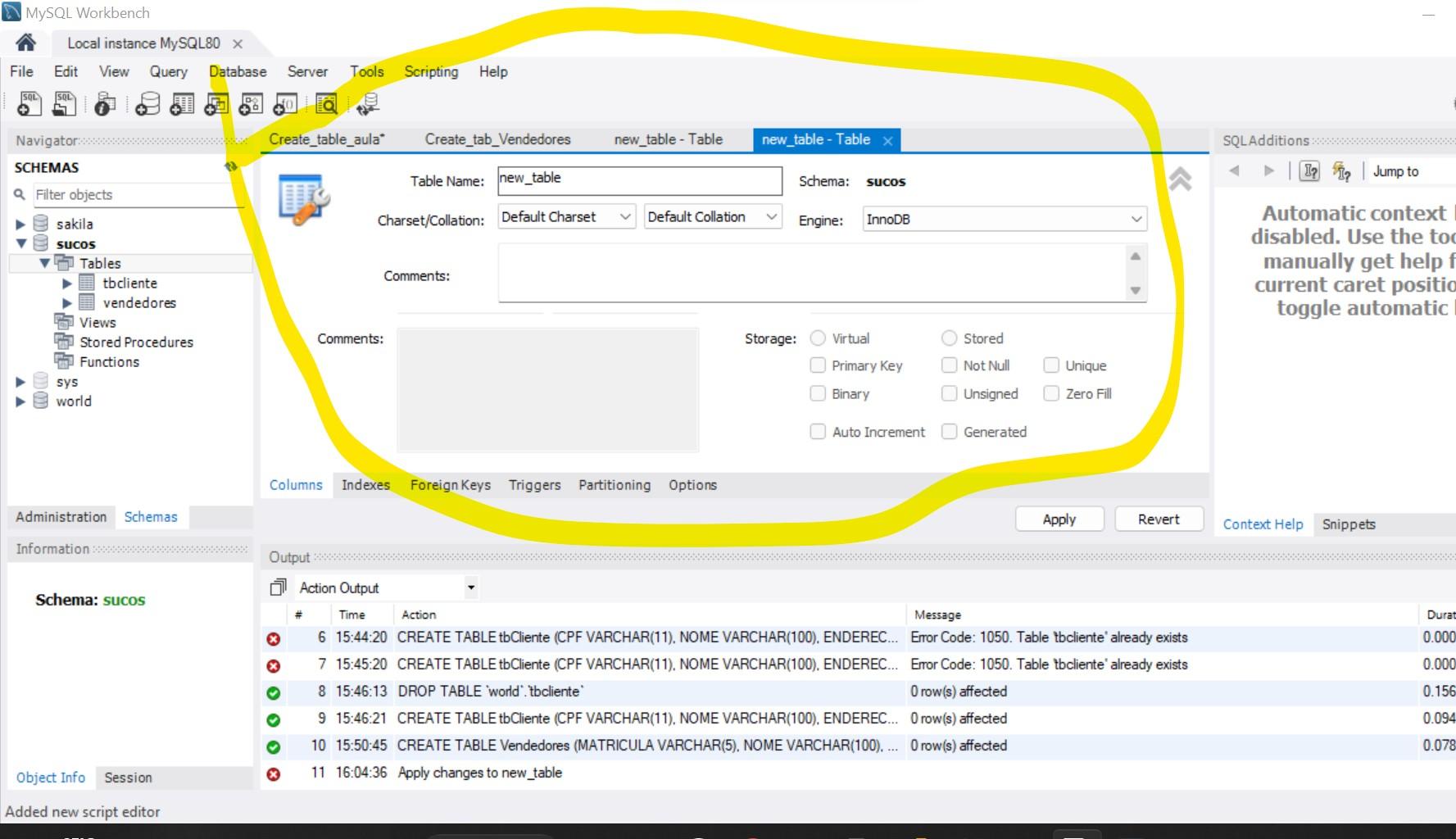Enable the Primary Key checkbox

tap(818, 365)
